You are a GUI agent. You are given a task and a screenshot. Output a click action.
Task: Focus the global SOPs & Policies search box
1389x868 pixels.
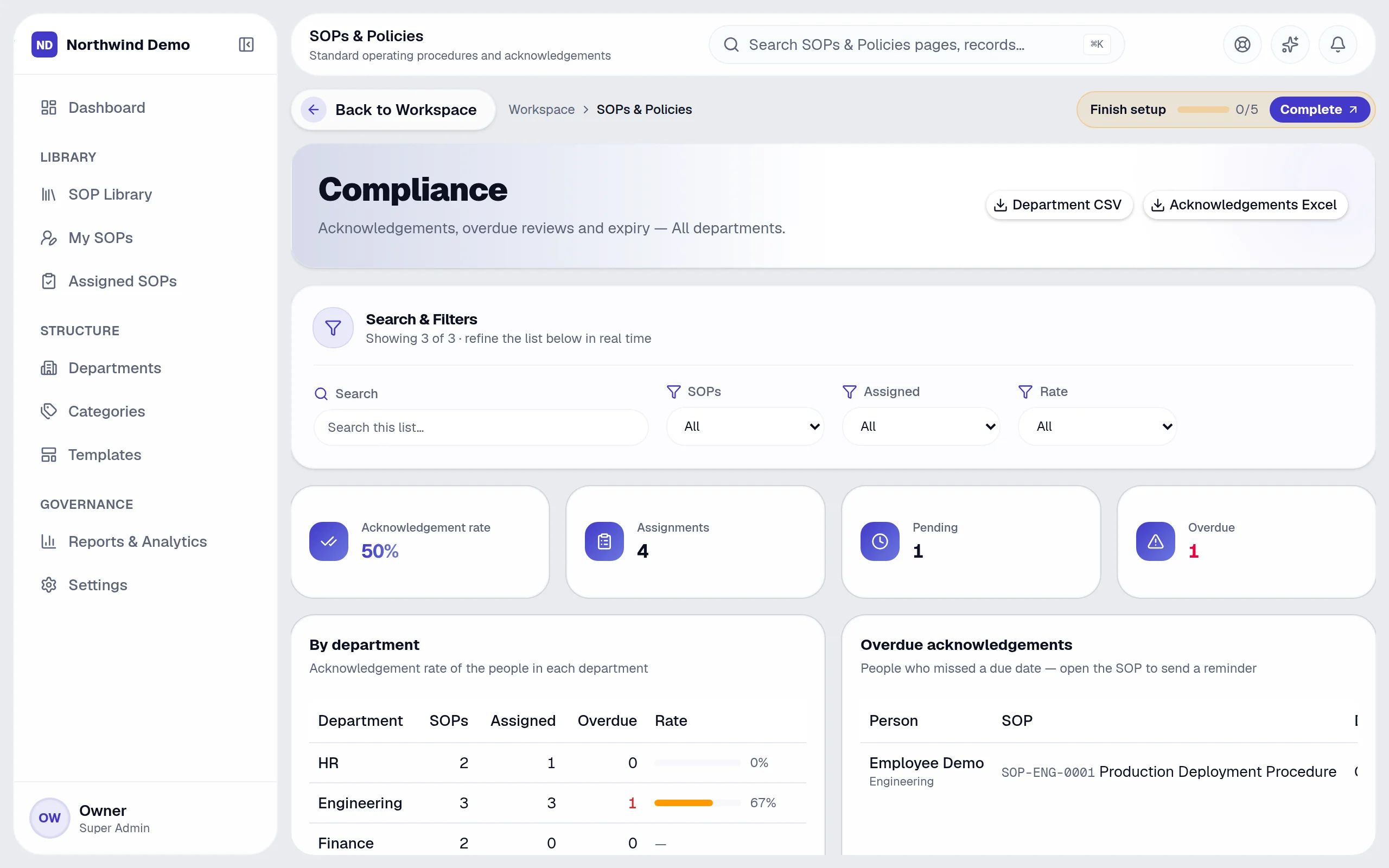(x=916, y=44)
